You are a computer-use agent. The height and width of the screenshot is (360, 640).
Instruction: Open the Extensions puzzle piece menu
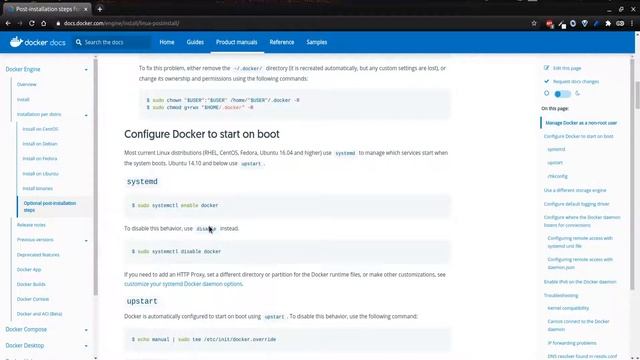coord(608,23)
